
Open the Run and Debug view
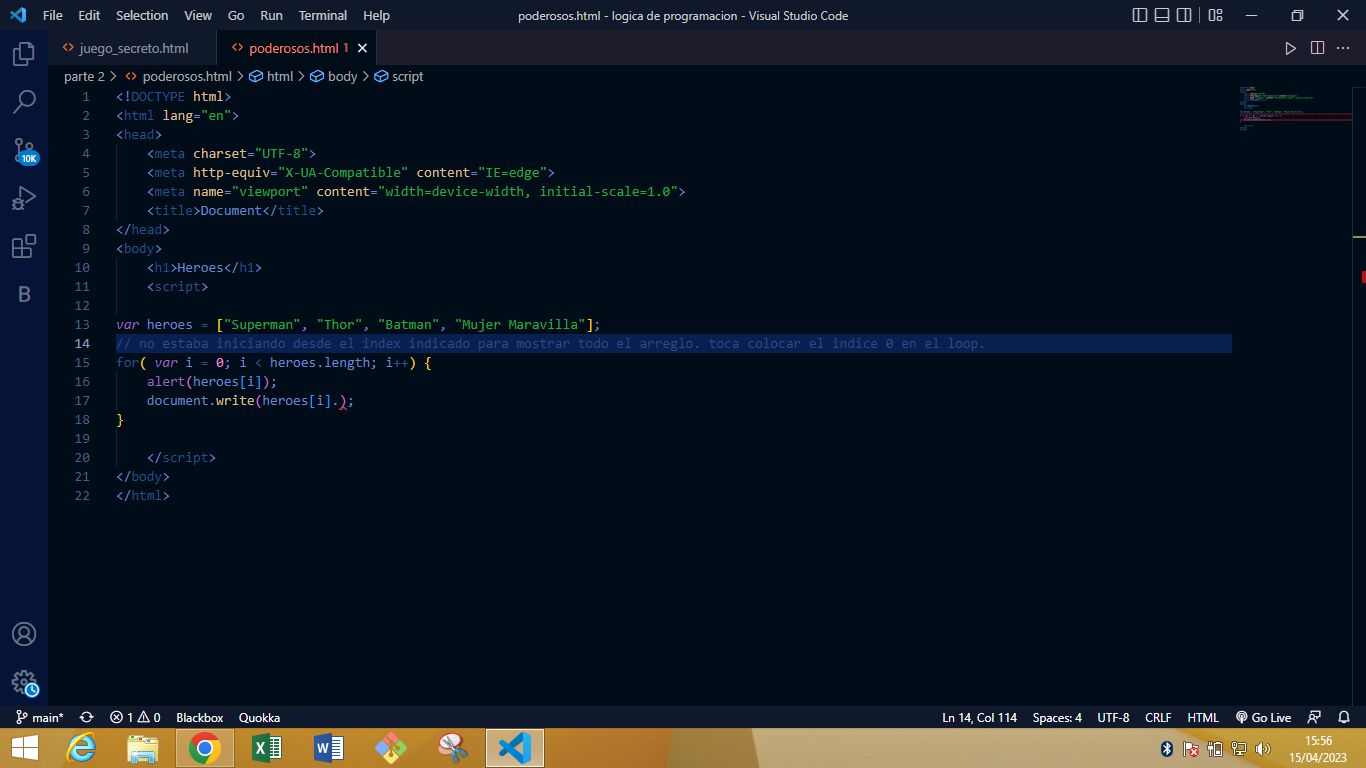[x=24, y=198]
